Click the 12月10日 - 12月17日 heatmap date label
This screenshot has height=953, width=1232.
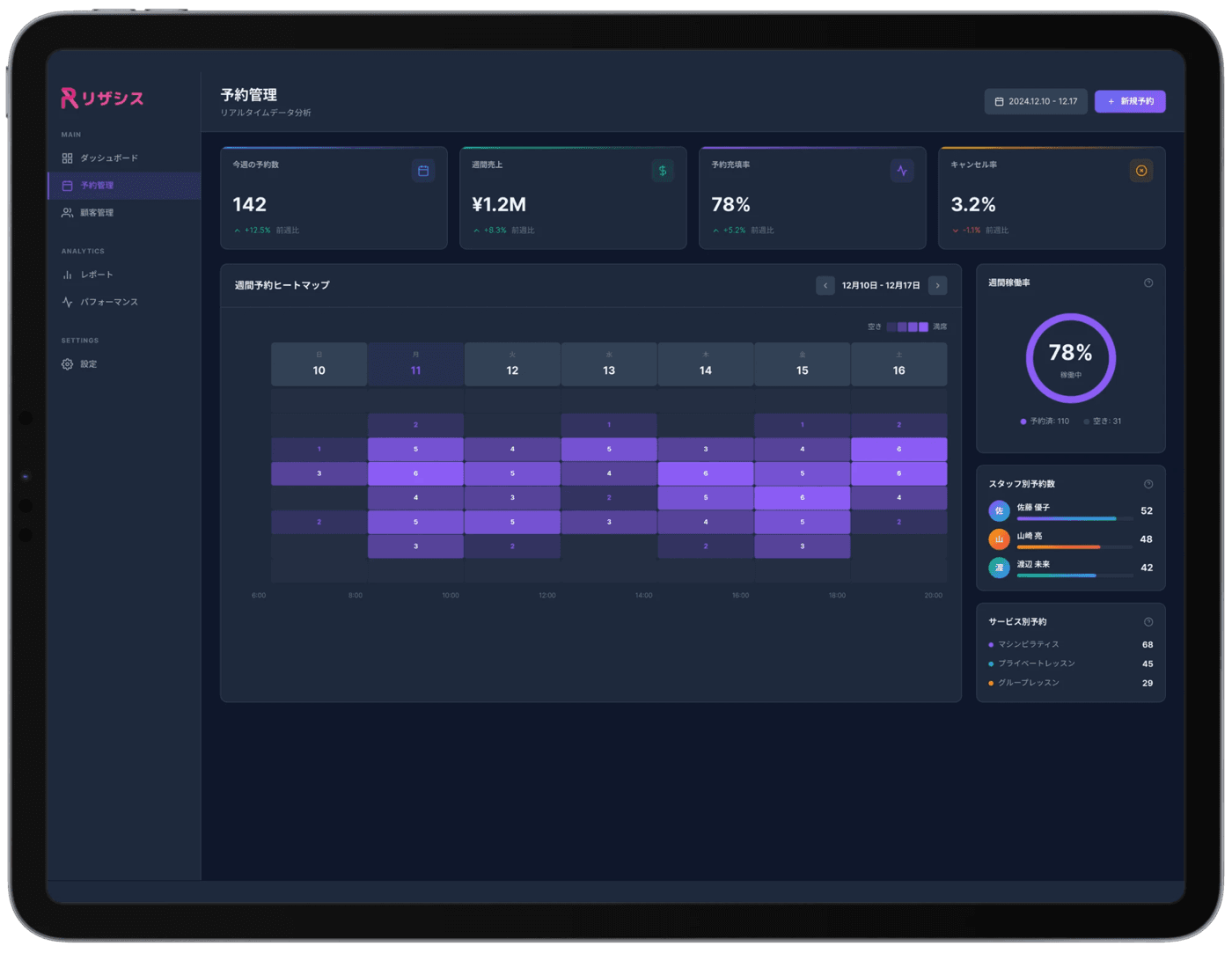[881, 286]
